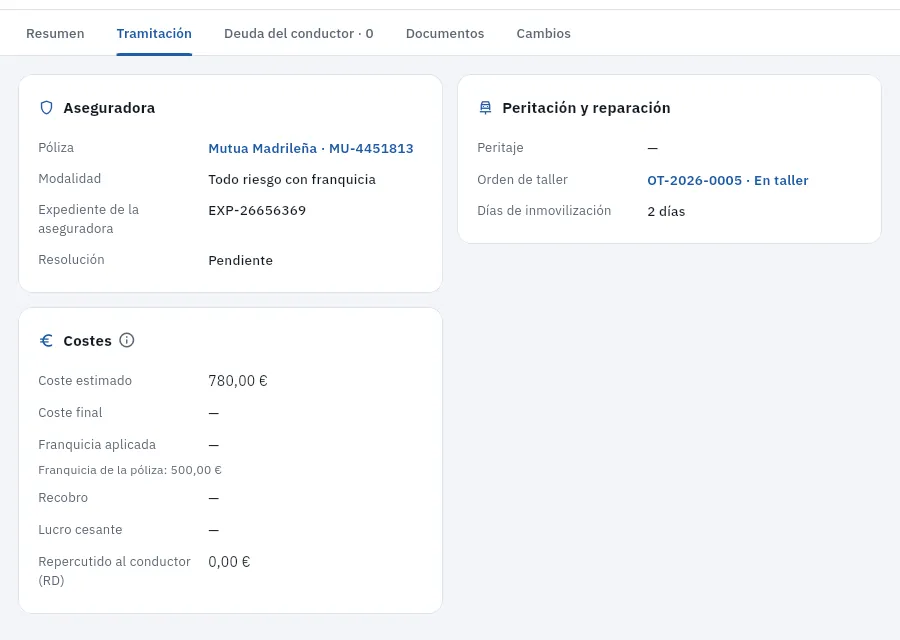Viewport: 900px width, 640px height.
Task: Click the 2 días immobilization value
Action: (666, 212)
